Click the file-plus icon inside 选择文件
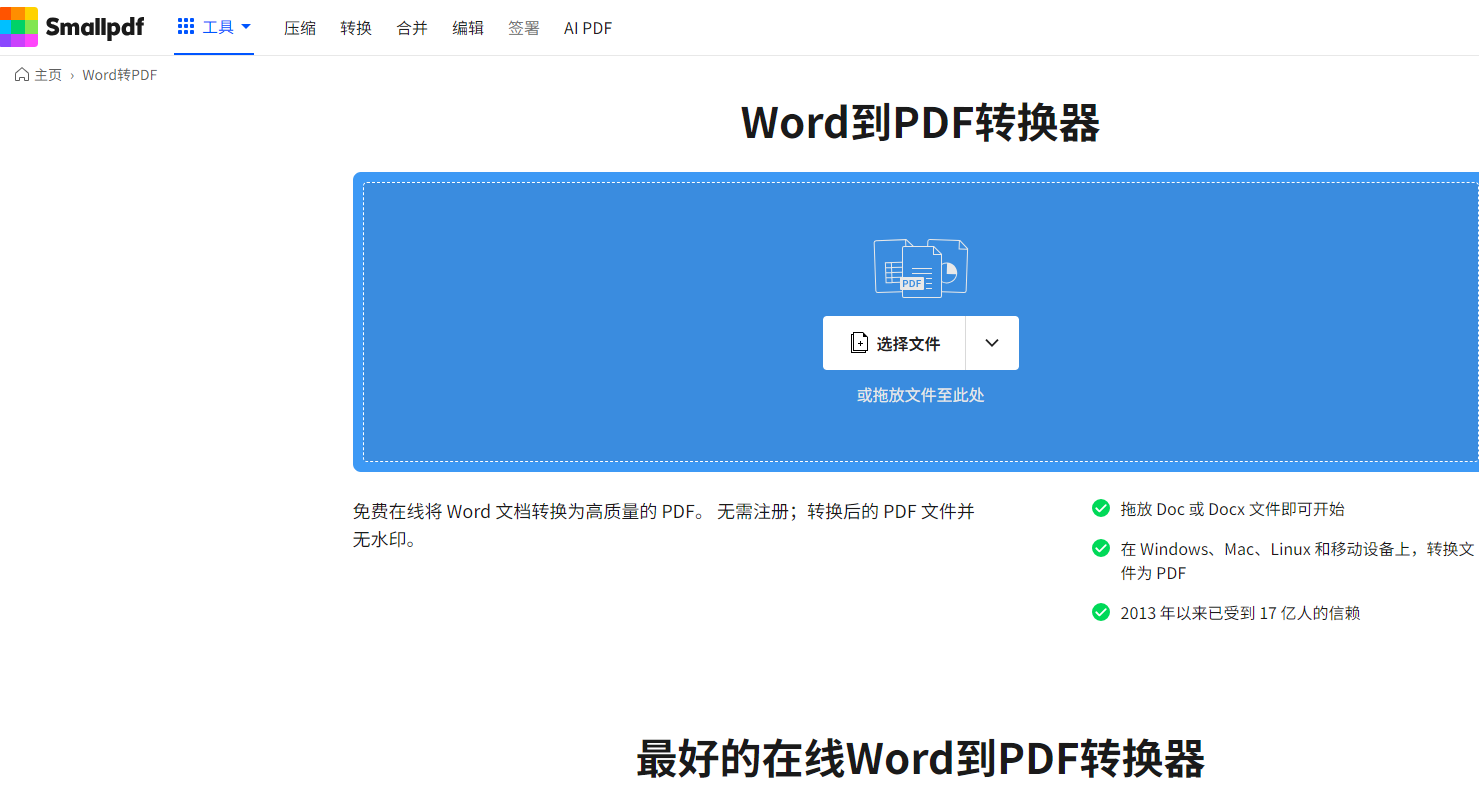Screen dimensions: 1479x804 859,343
